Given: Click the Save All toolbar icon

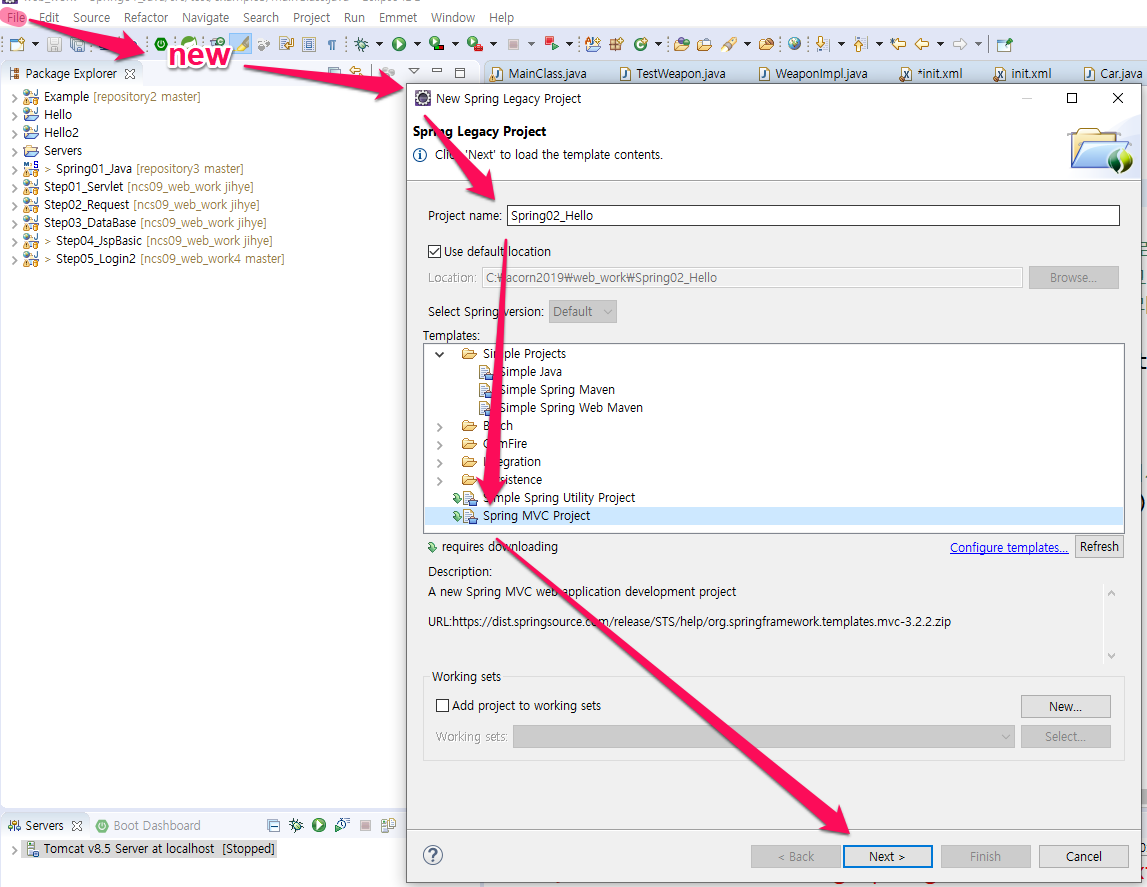Looking at the screenshot, I should pyautogui.click(x=77, y=45).
